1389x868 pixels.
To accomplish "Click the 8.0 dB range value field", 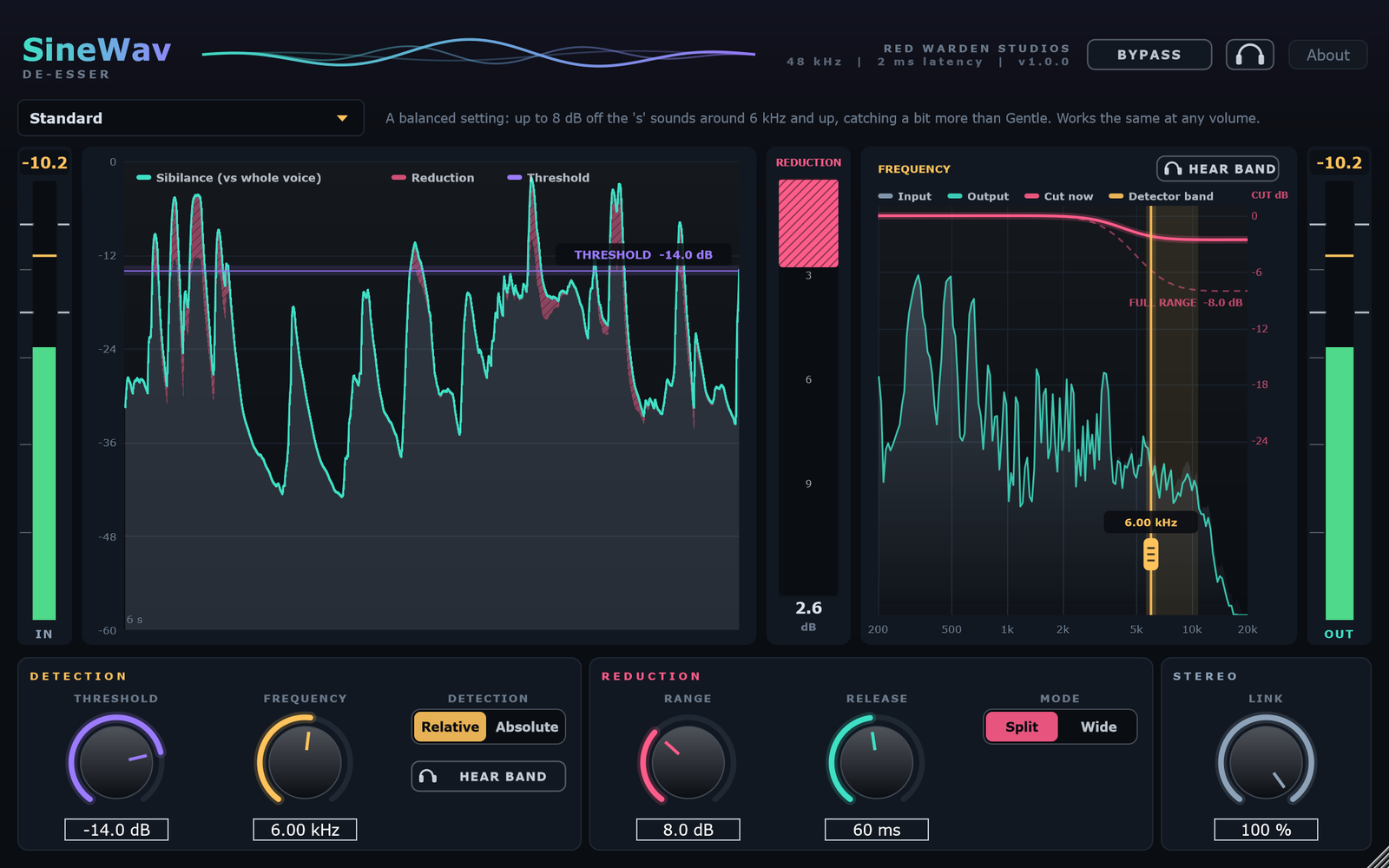I will click(x=688, y=830).
